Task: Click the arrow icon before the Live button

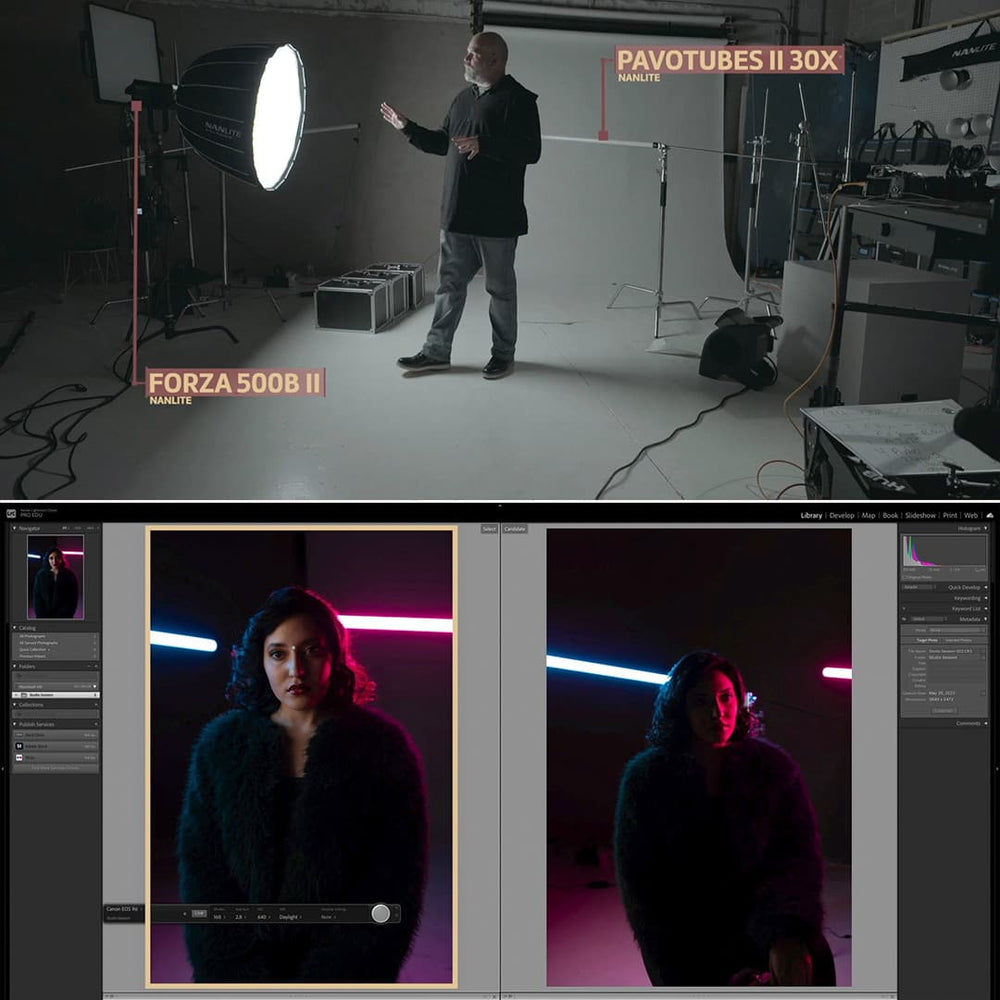Action: click(x=186, y=914)
